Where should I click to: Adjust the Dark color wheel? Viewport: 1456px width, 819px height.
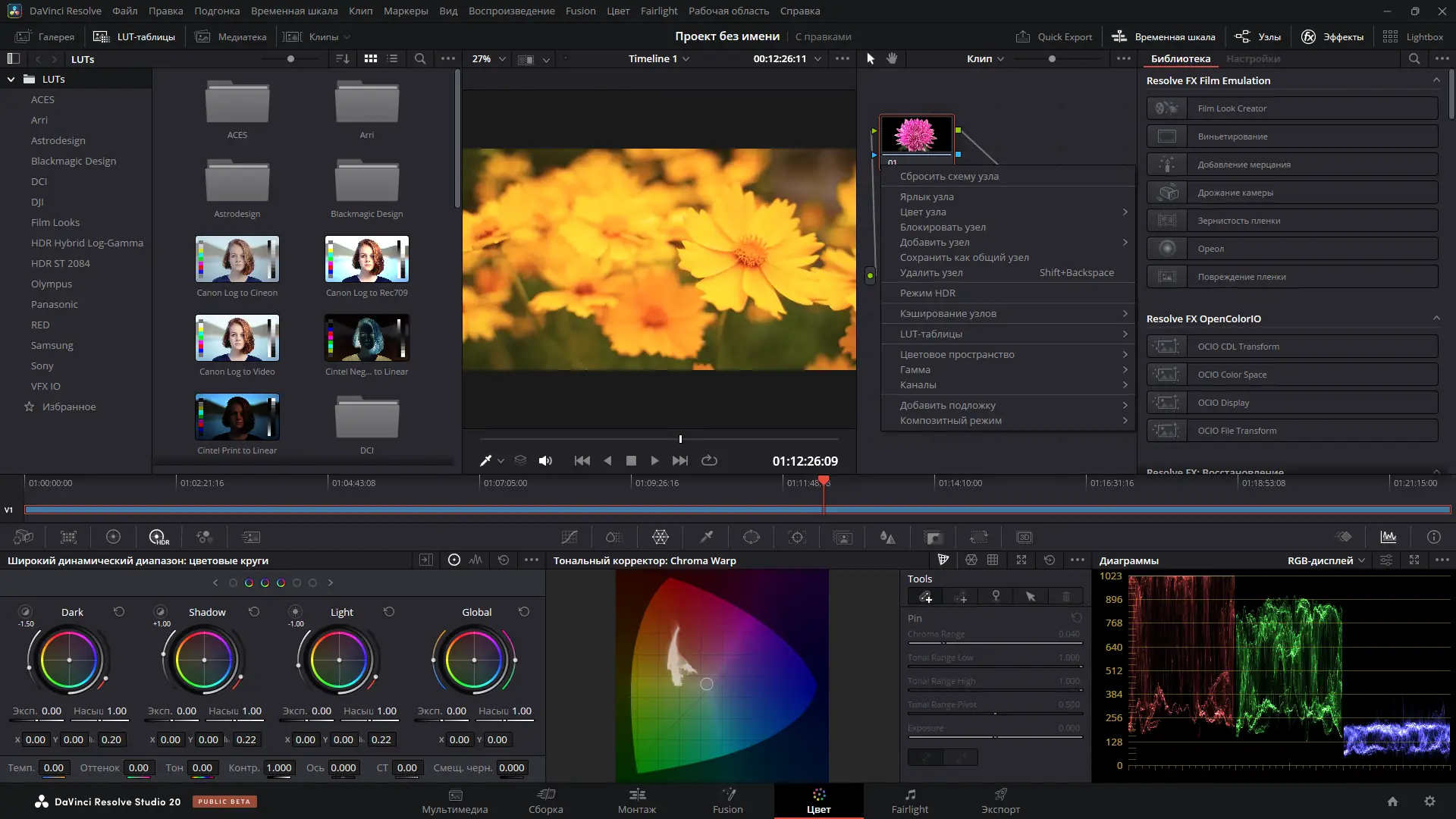(x=69, y=660)
